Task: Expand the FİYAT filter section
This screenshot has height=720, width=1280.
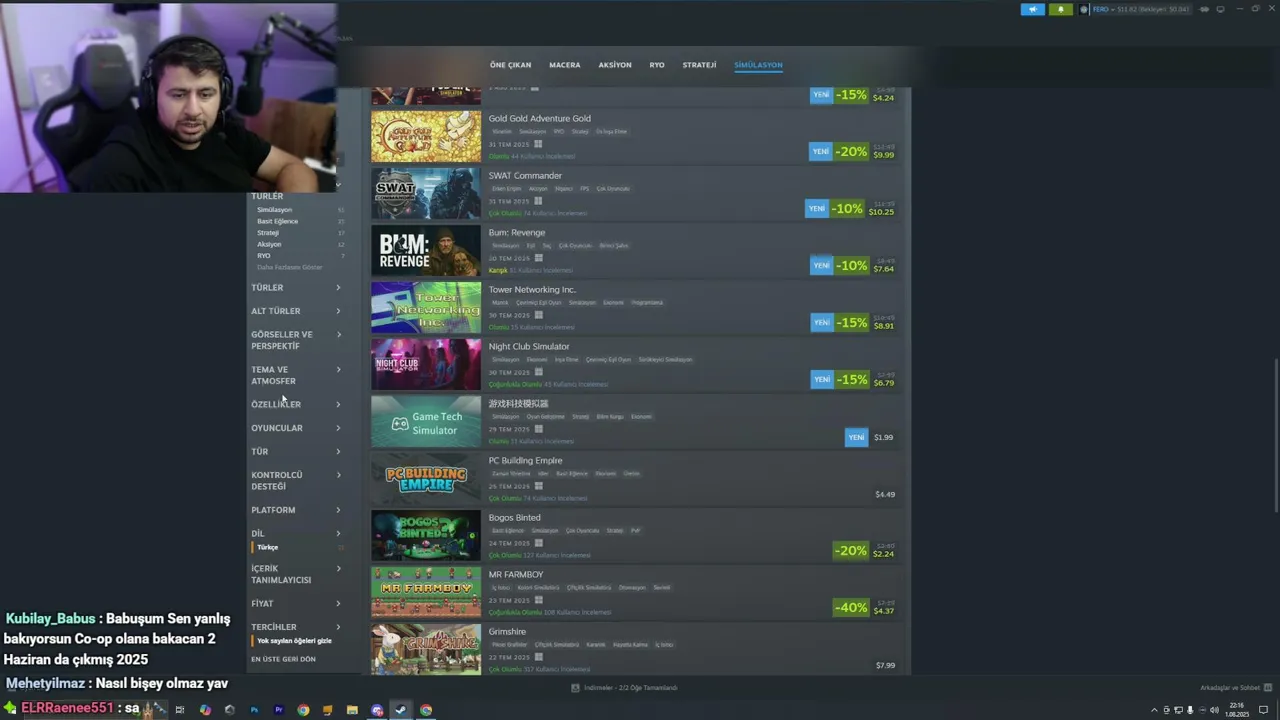Action: click(296, 603)
